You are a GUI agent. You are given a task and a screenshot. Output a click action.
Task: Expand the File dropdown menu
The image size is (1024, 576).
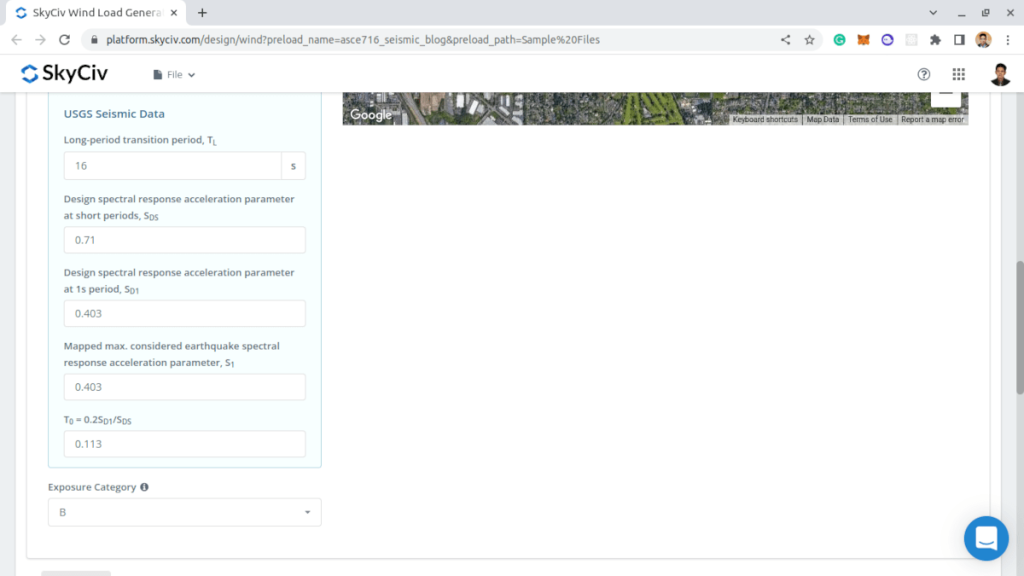(174, 75)
